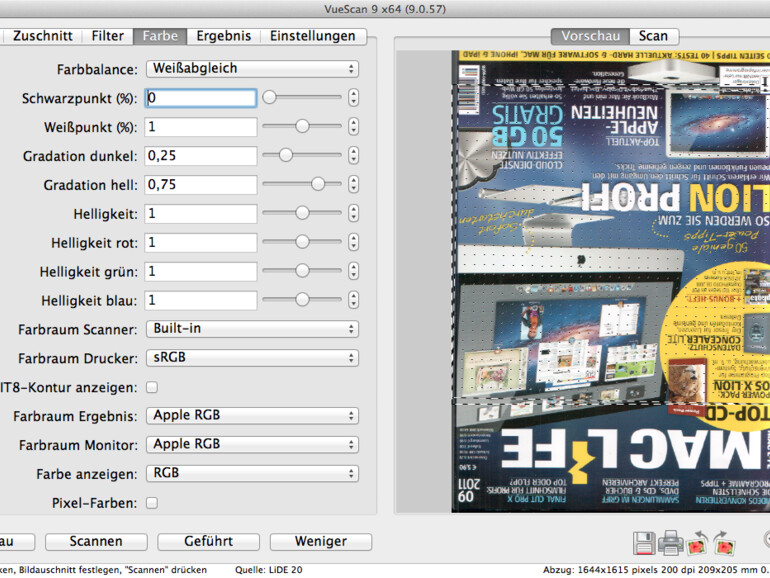Click the Helligkeit blau value field
This screenshot has width=770, height=578.
tap(200, 301)
